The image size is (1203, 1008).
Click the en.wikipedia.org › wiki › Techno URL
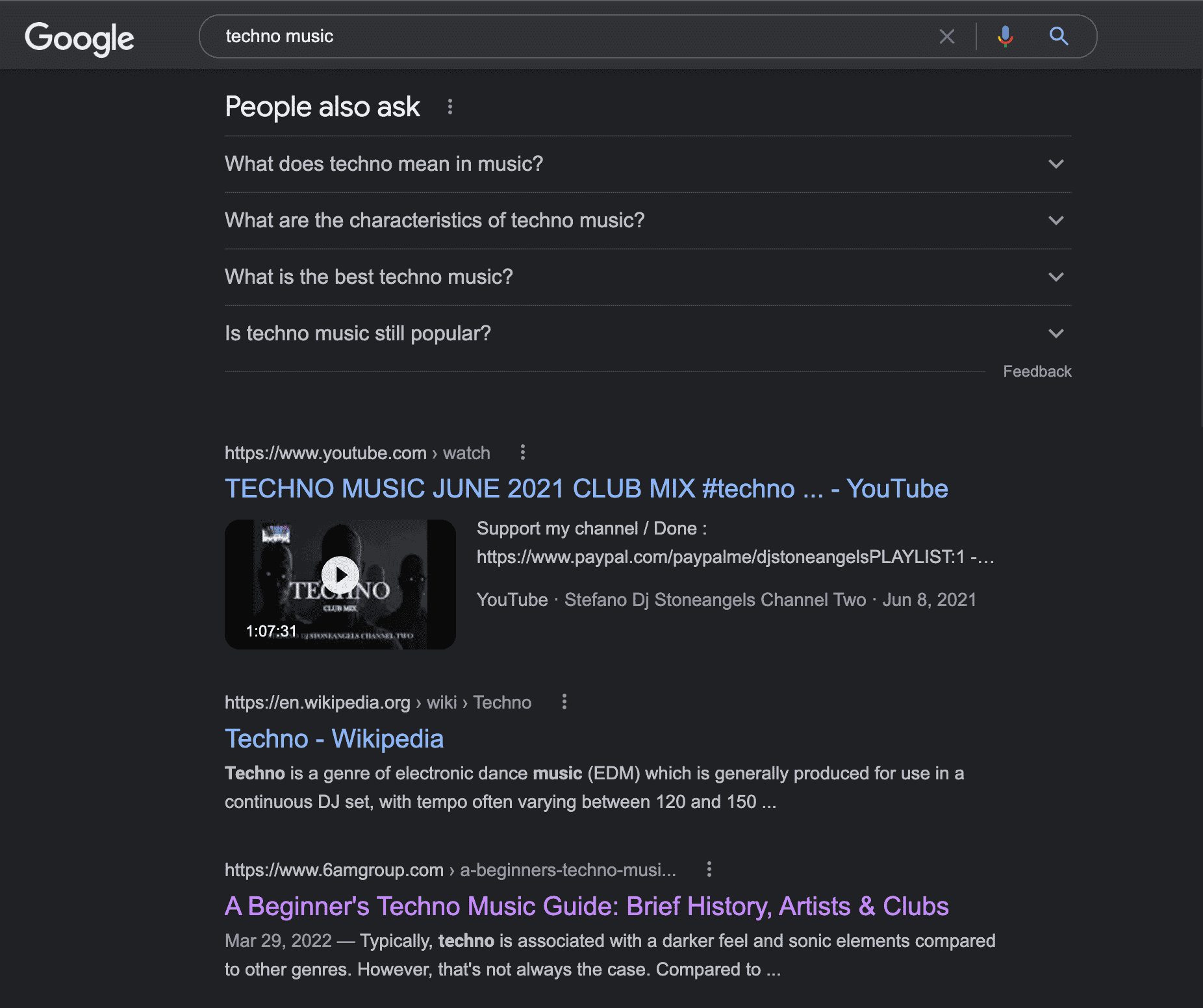point(378,702)
